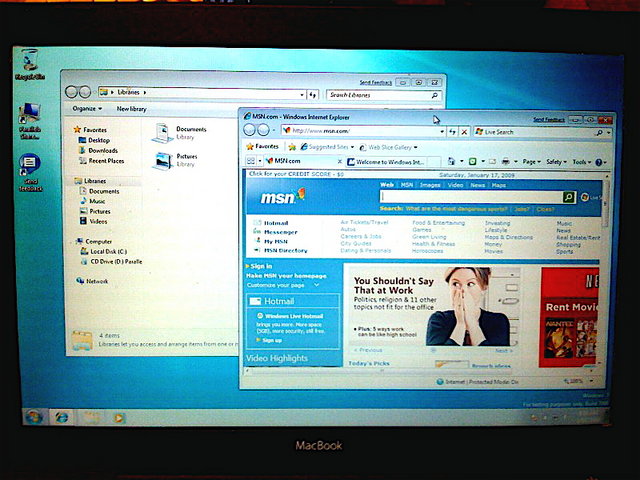The width and height of the screenshot is (640, 480).
Task: Open the MSN Directory link
Action: click(x=285, y=250)
